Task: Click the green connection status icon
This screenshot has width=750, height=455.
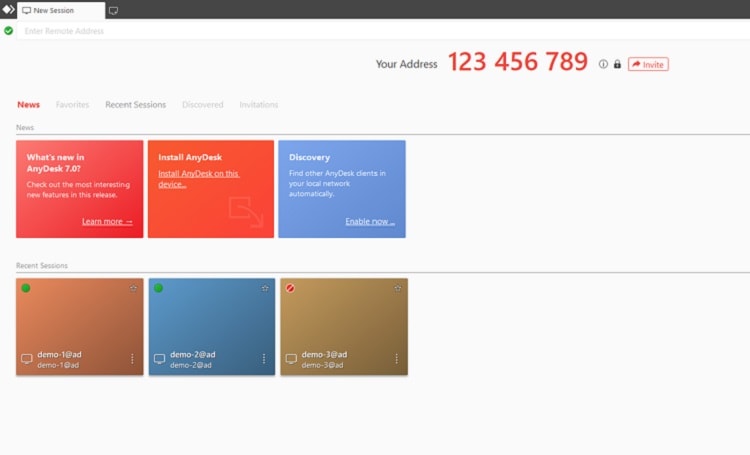Action: point(9,31)
